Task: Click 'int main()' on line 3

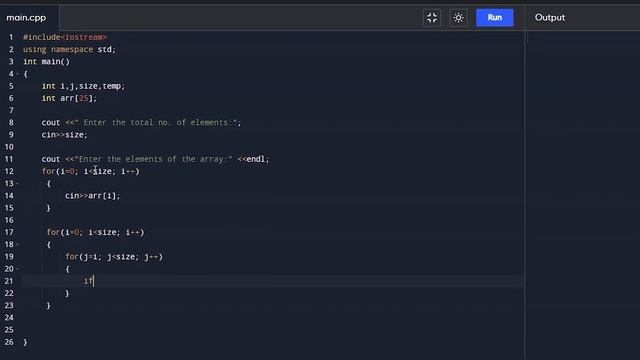Action: (x=47, y=62)
